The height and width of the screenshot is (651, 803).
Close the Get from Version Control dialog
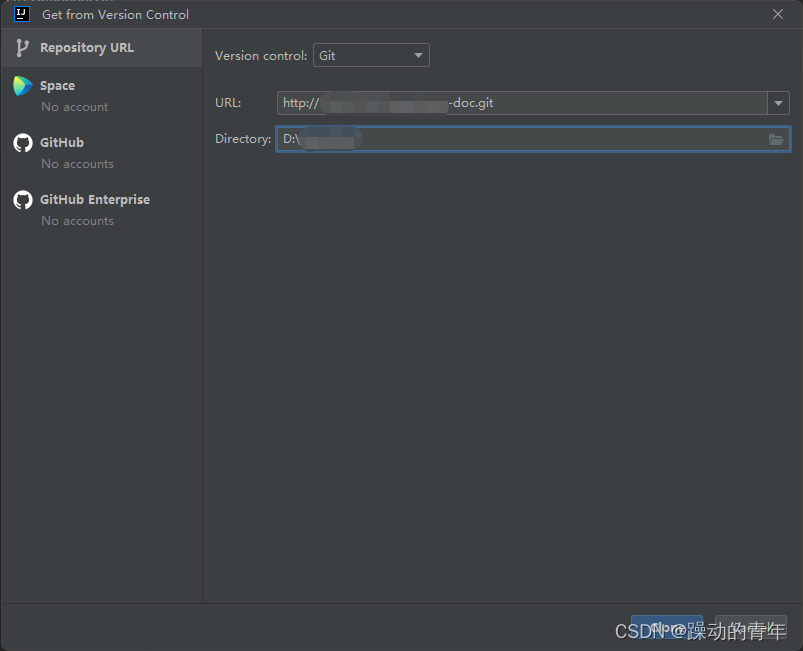pyautogui.click(x=777, y=14)
